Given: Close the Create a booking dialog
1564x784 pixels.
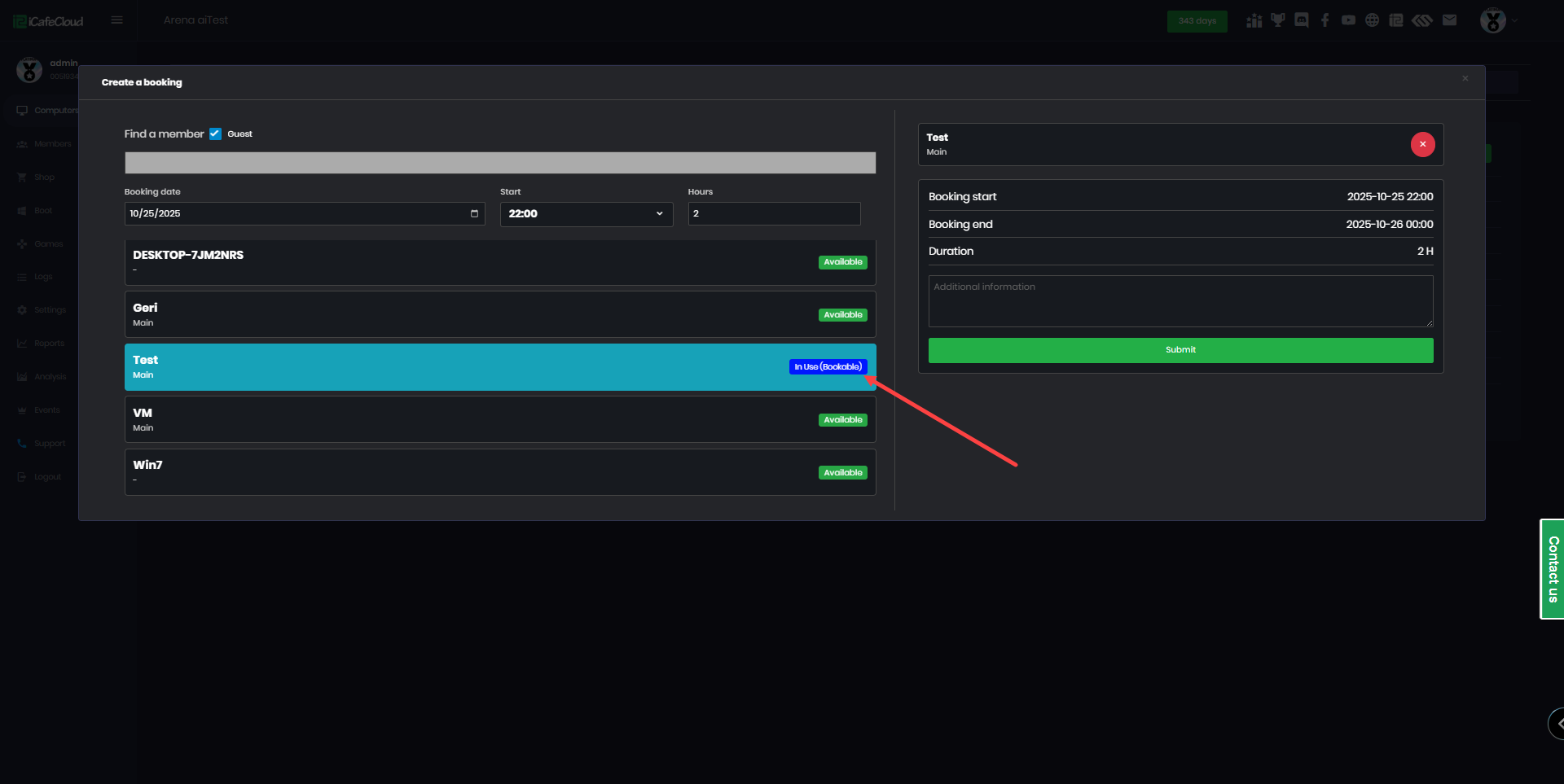Looking at the screenshot, I should (1465, 79).
